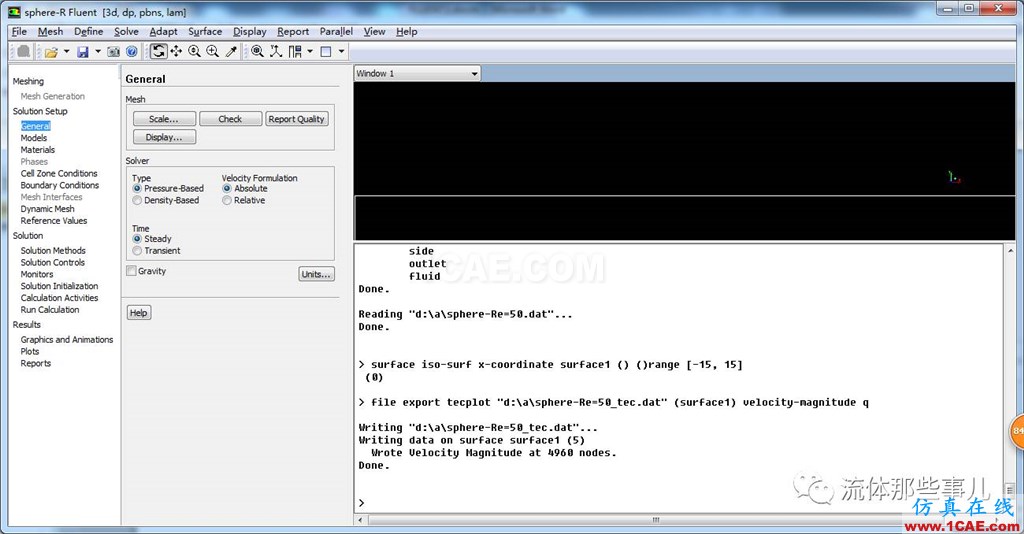The image size is (1024, 534).
Task: Select Solution Controls in tree
Action: (x=53, y=262)
